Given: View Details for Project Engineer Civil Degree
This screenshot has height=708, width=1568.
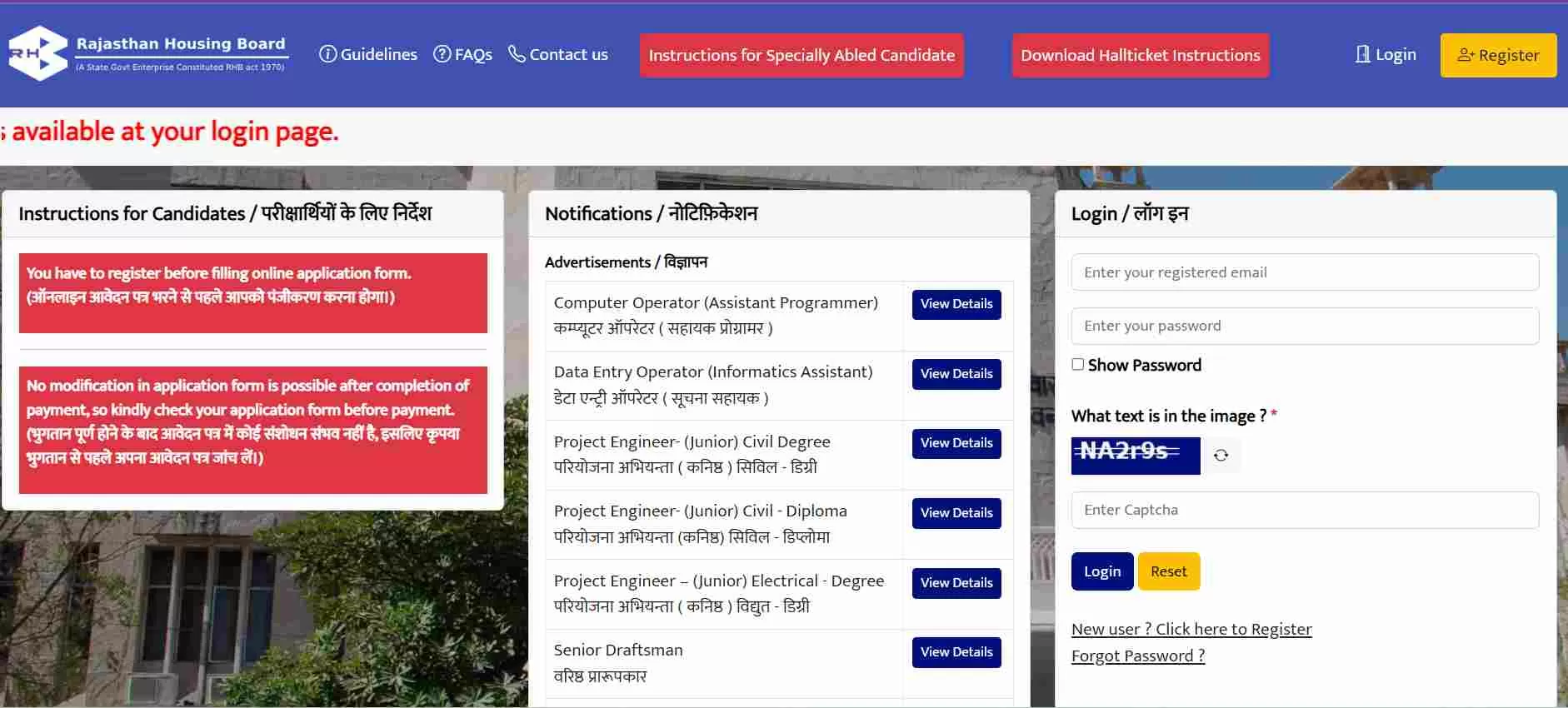Looking at the screenshot, I should [x=956, y=443].
